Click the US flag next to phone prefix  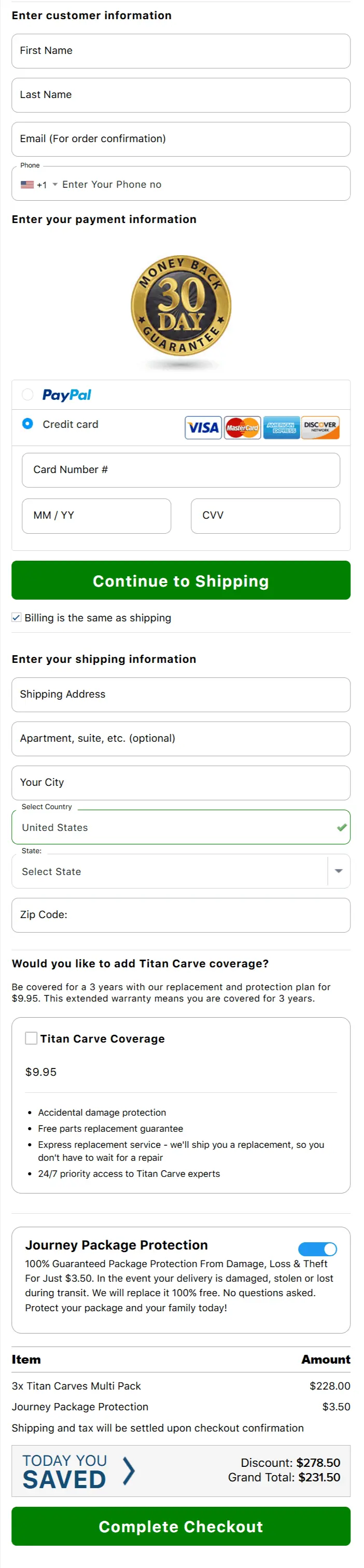click(x=27, y=184)
